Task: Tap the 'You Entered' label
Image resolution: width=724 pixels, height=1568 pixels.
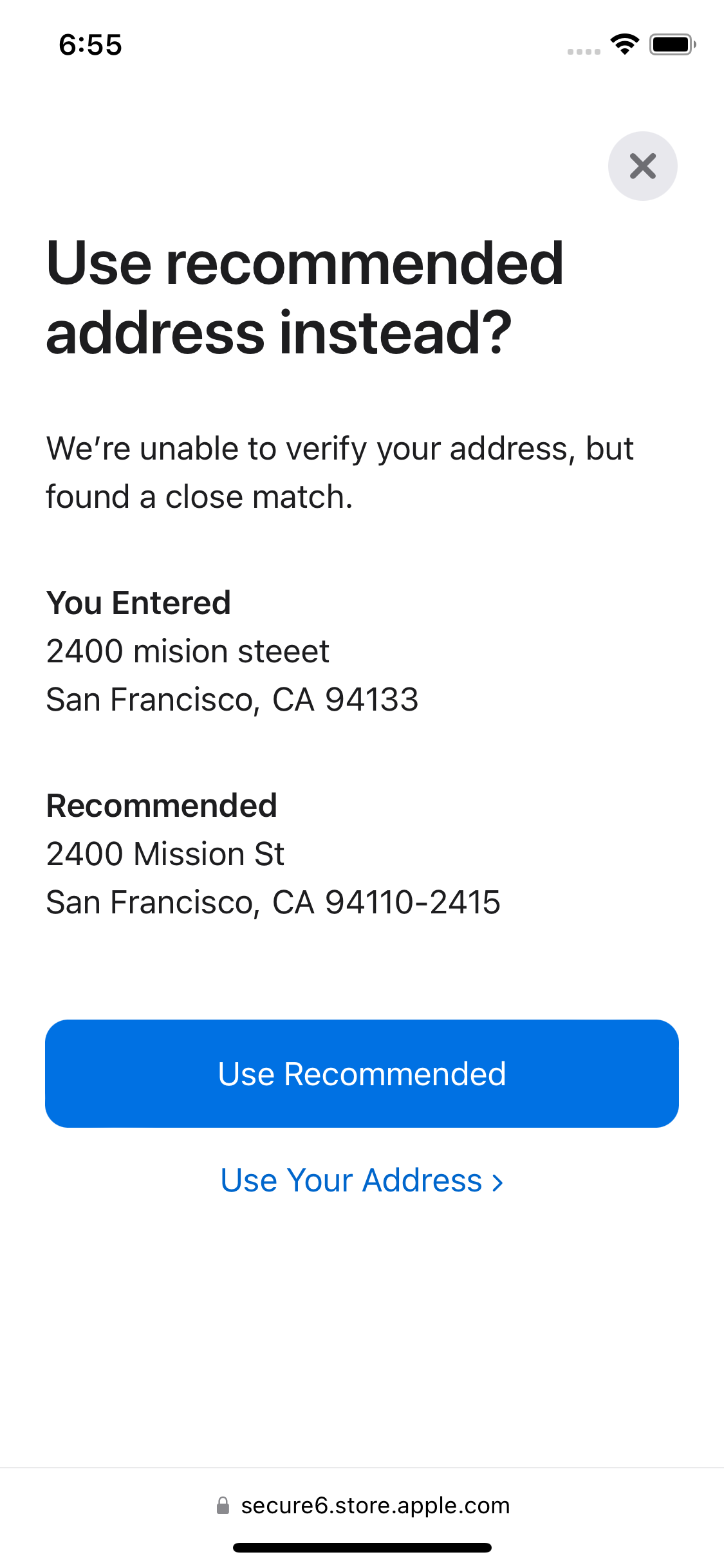Action: click(x=138, y=603)
